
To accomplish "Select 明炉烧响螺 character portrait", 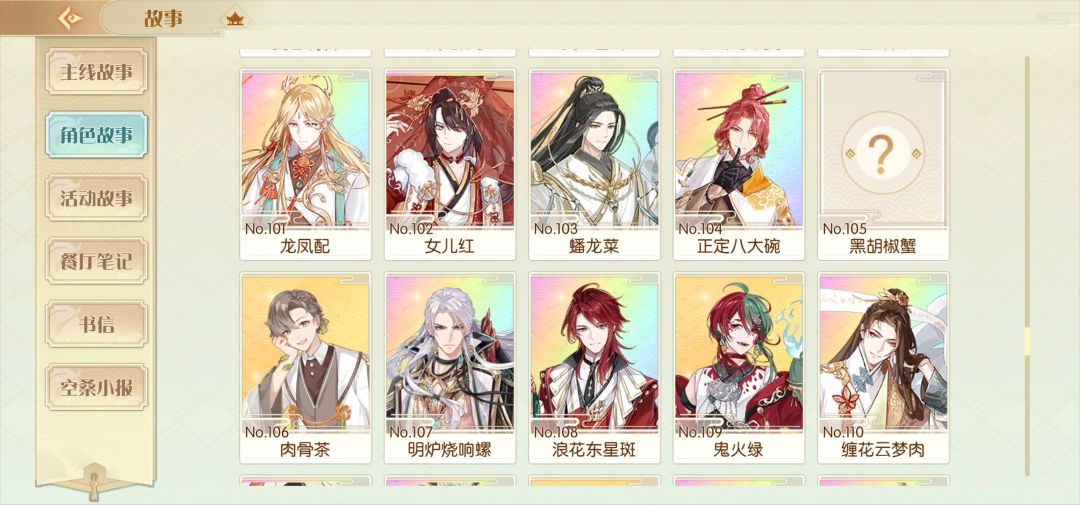I will 450,368.
